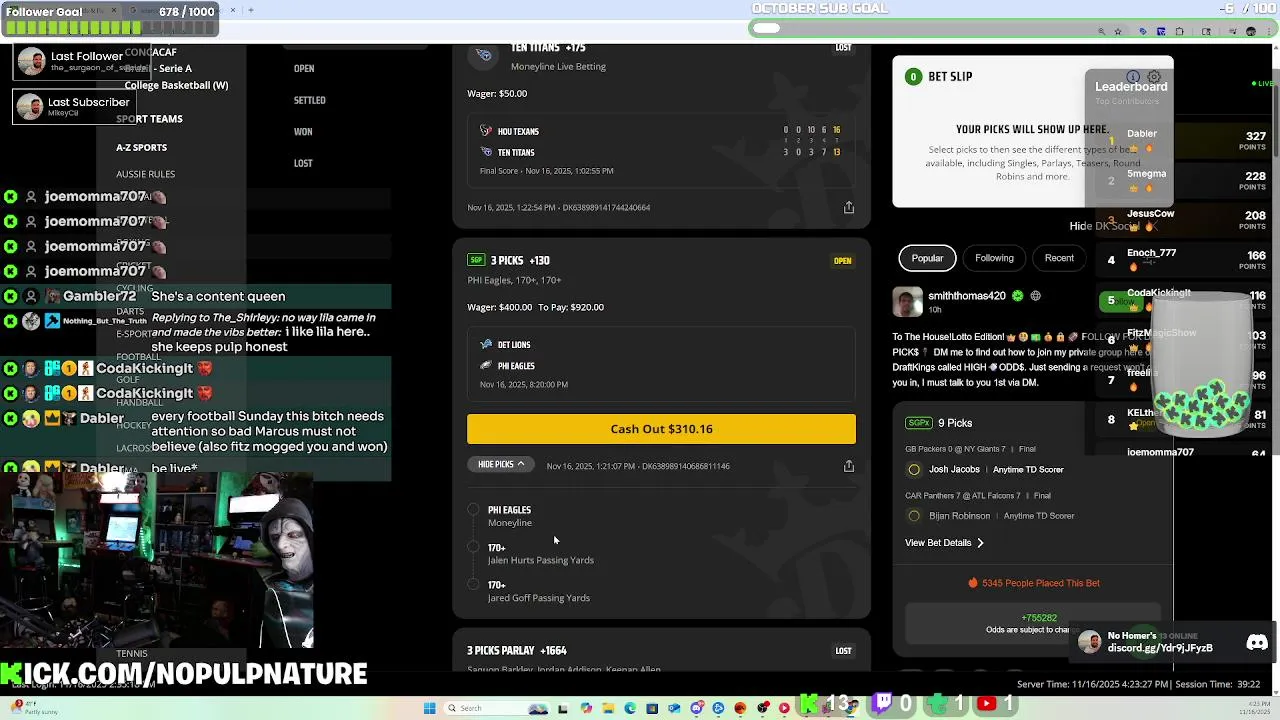Click 9 Picks heading in social card
The height and width of the screenshot is (720, 1280).
[955, 423]
